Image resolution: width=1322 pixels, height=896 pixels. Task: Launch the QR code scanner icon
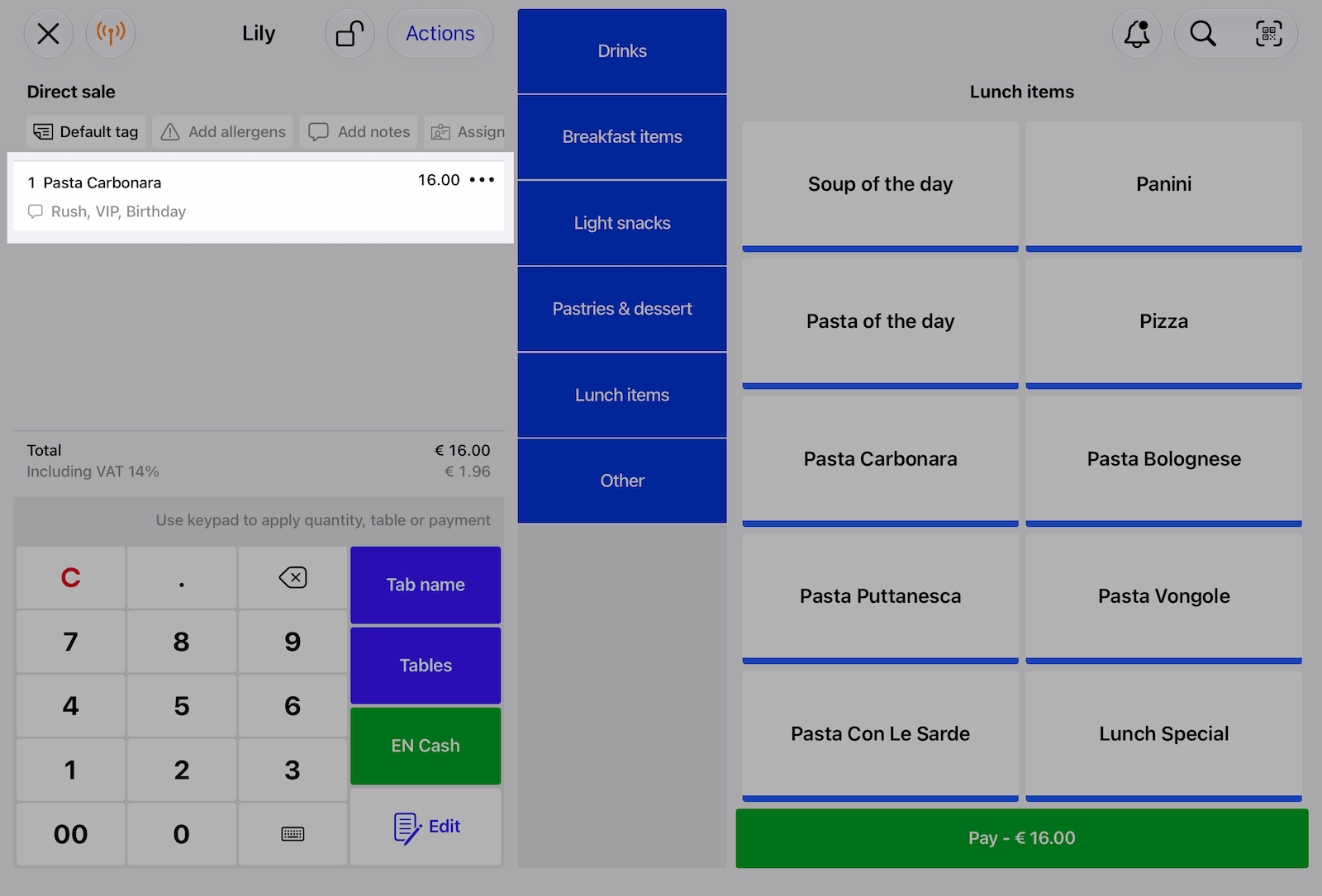tap(1269, 34)
